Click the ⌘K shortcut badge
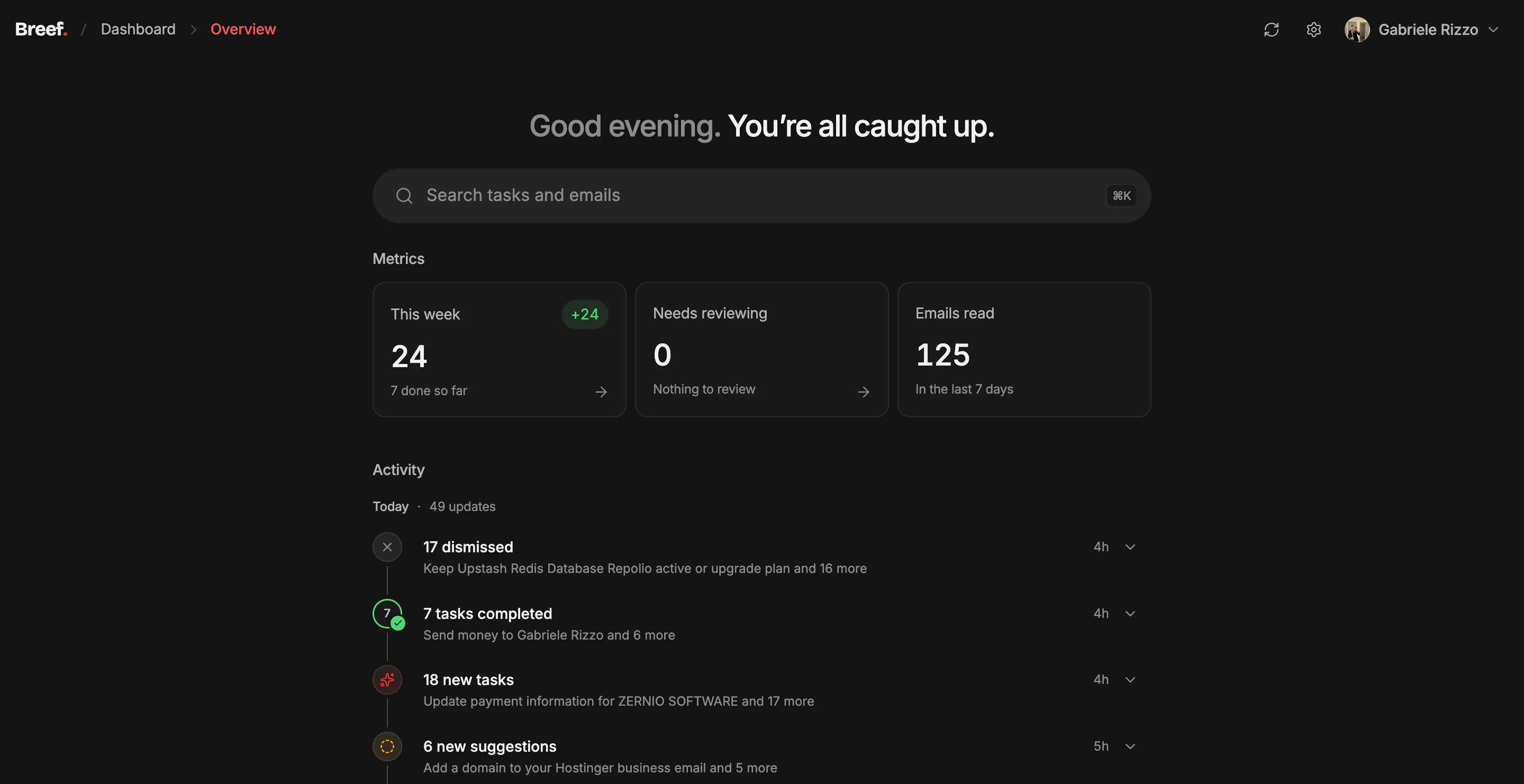The width and height of the screenshot is (1524, 784). (1121, 196)
